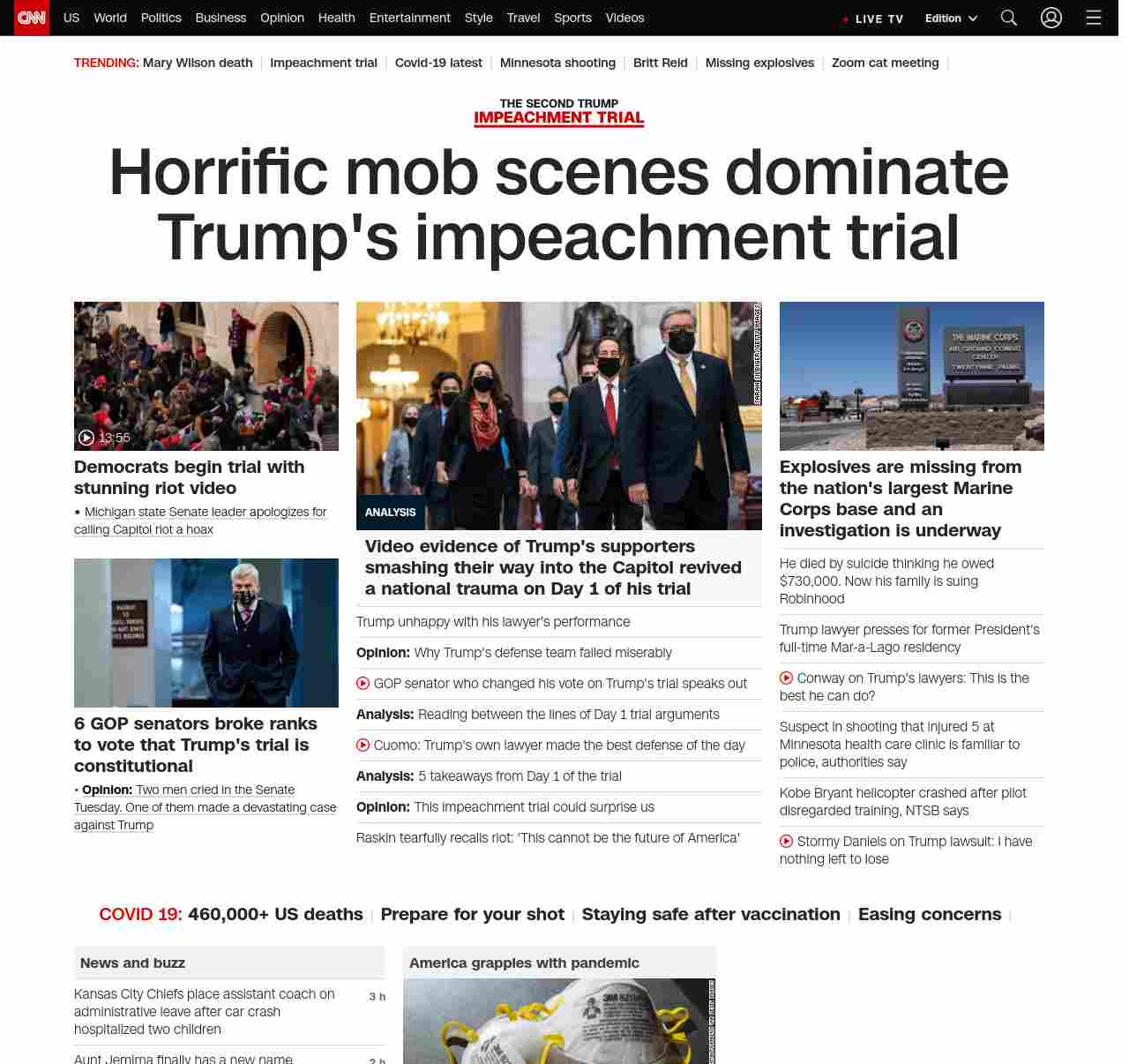Play the riot video via play icon

86,438
